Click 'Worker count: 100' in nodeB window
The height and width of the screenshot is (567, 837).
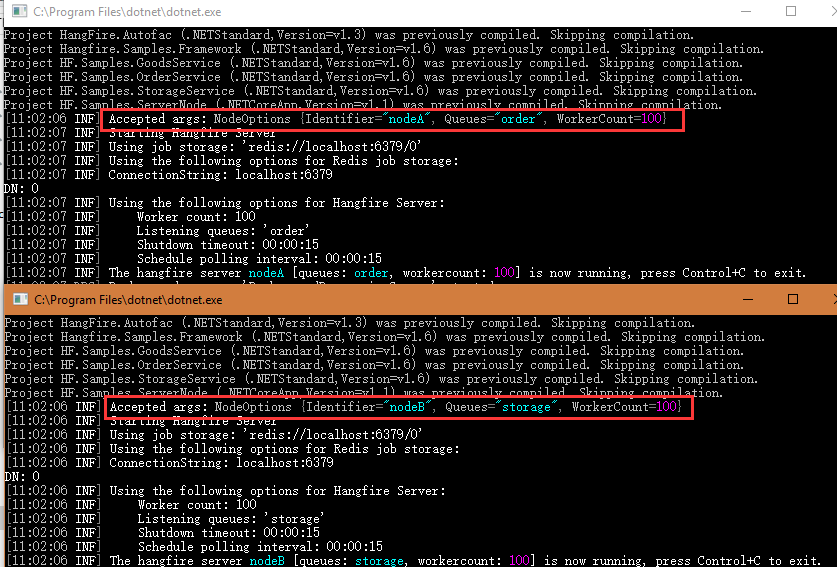[197, 504]
